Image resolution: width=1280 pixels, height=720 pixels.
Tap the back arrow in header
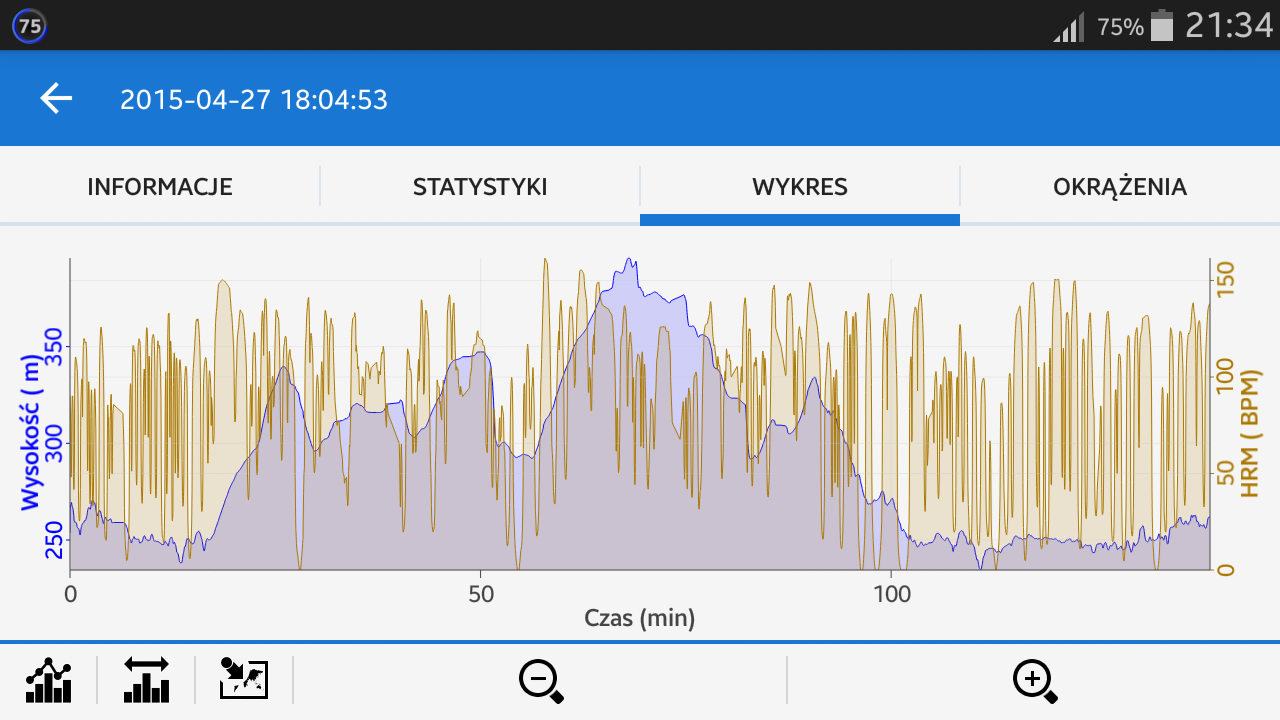coord(56,99)
